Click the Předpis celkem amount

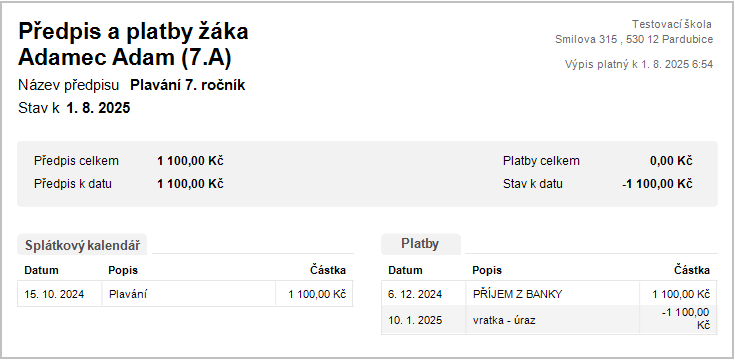click(x=190, y=161)
